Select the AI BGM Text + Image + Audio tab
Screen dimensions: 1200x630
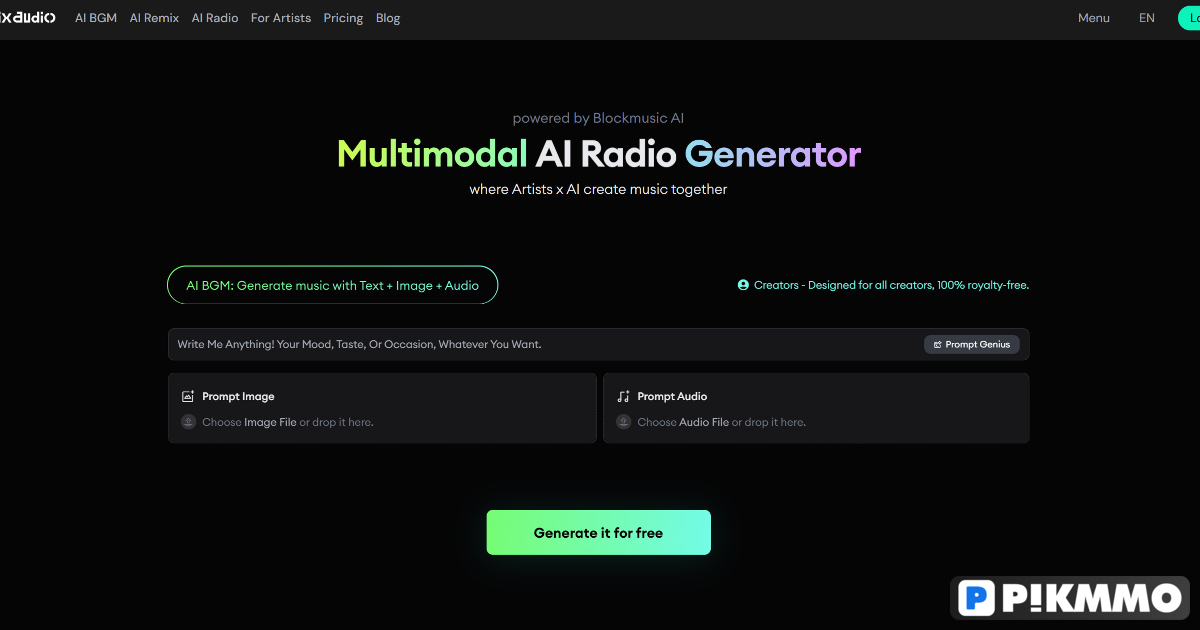(332, 285)
